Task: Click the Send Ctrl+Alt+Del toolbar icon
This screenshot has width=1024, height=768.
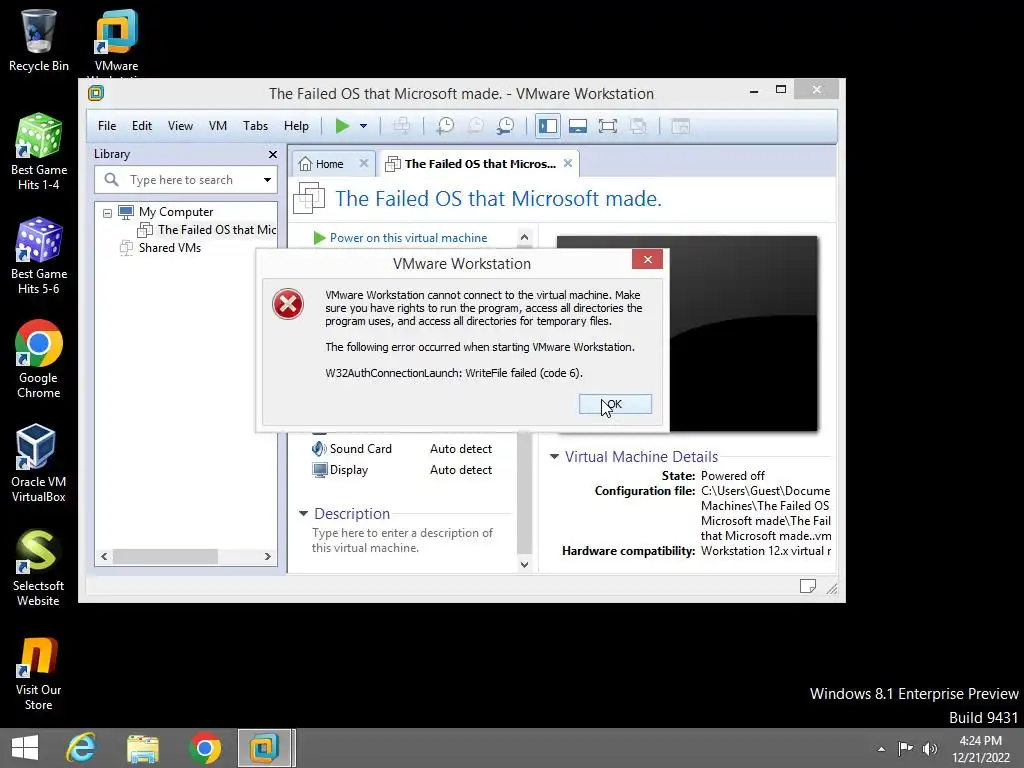Action: click(402, 126)
